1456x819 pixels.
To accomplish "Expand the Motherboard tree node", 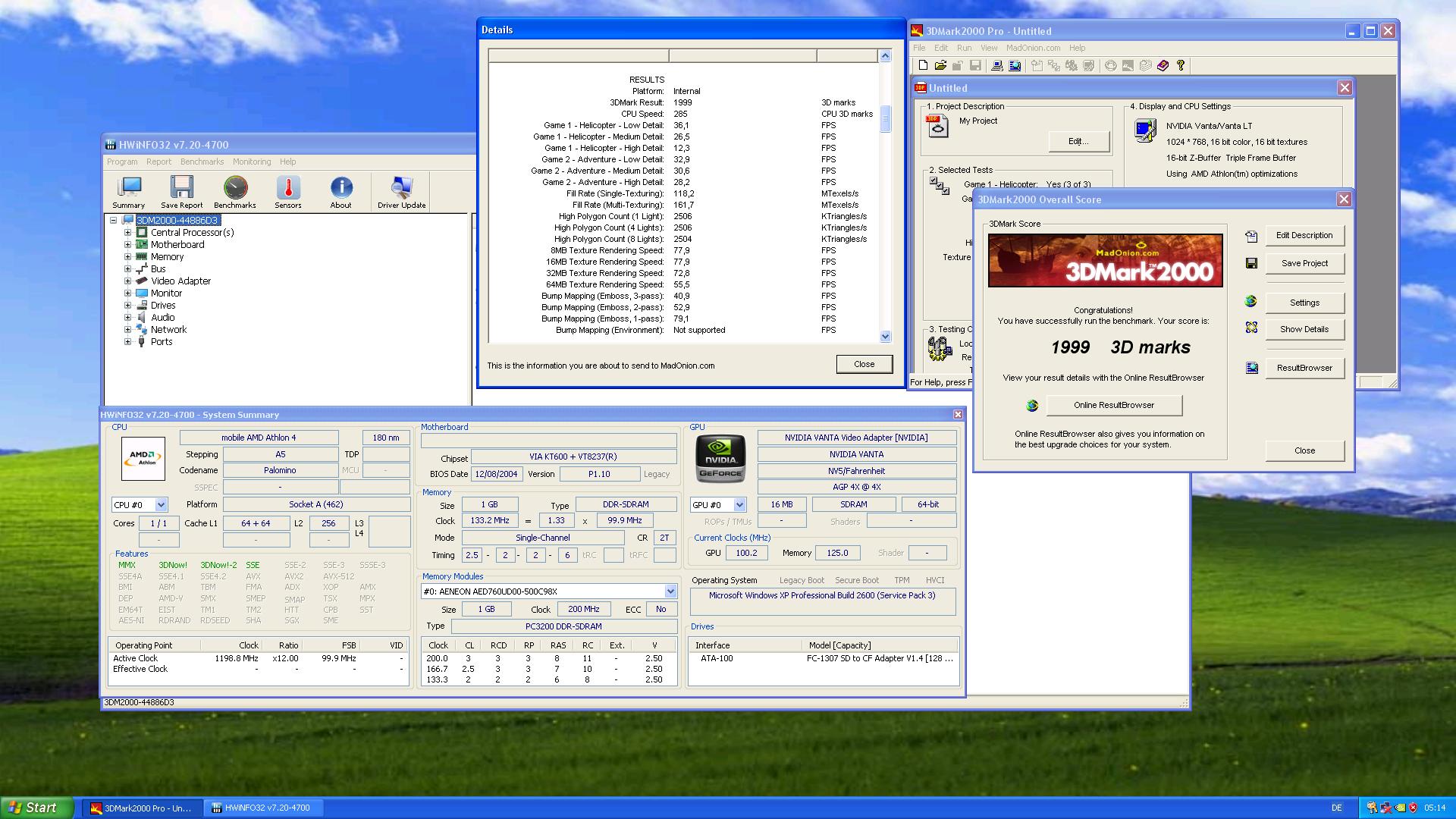I will (x=128, y=245).
